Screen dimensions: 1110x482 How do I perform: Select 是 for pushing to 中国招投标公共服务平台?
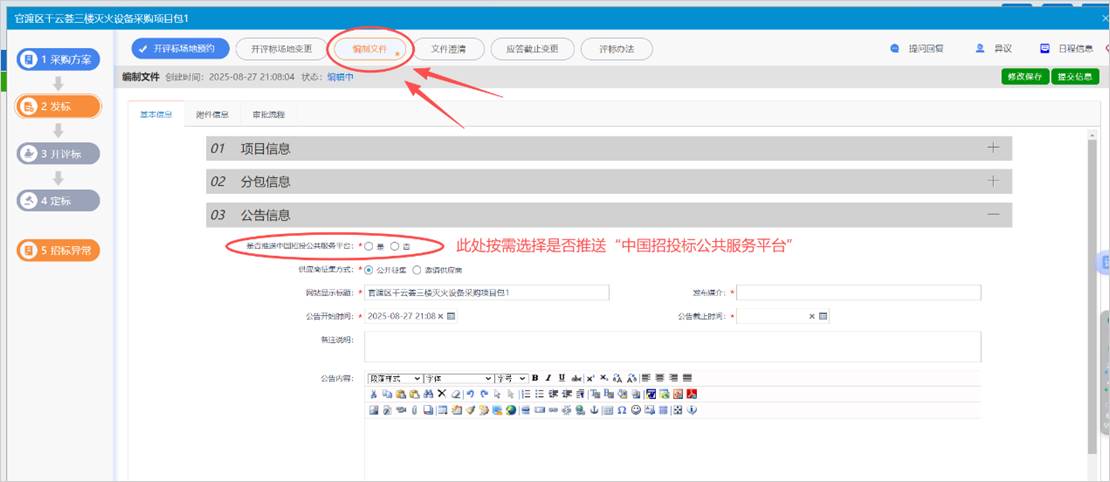click(x=369, y=246)
